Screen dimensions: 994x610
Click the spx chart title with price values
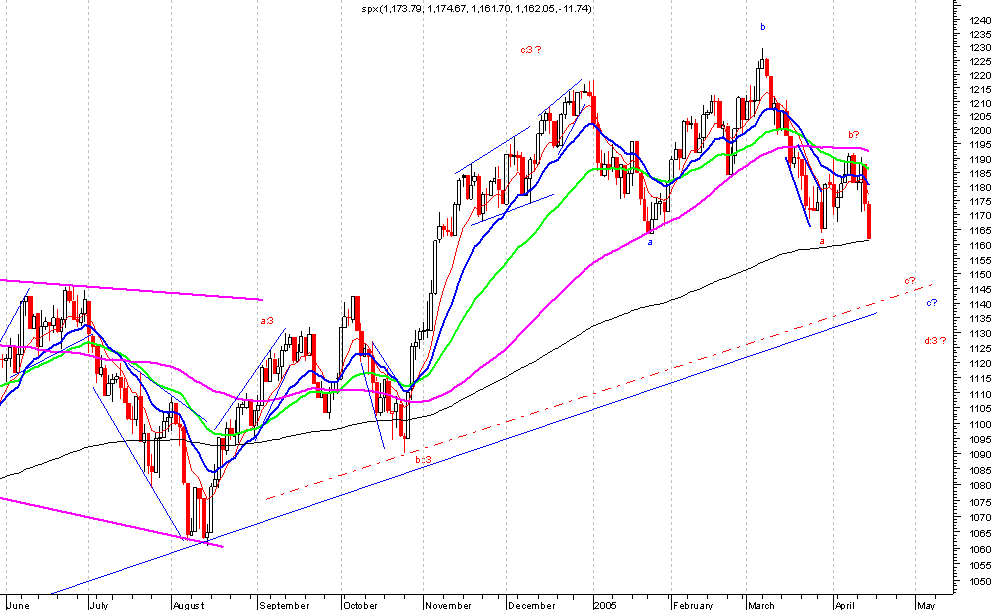coord(476,9)
